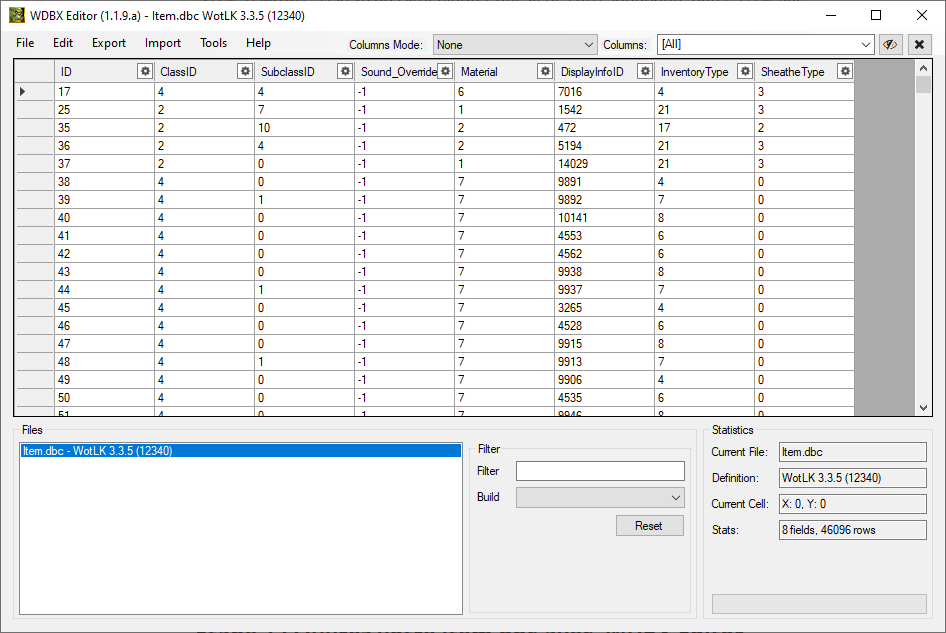Viewport: 946px width, 633px height.
Task: Open the Sound_Override column gear icon
Action: click(445, 71)
